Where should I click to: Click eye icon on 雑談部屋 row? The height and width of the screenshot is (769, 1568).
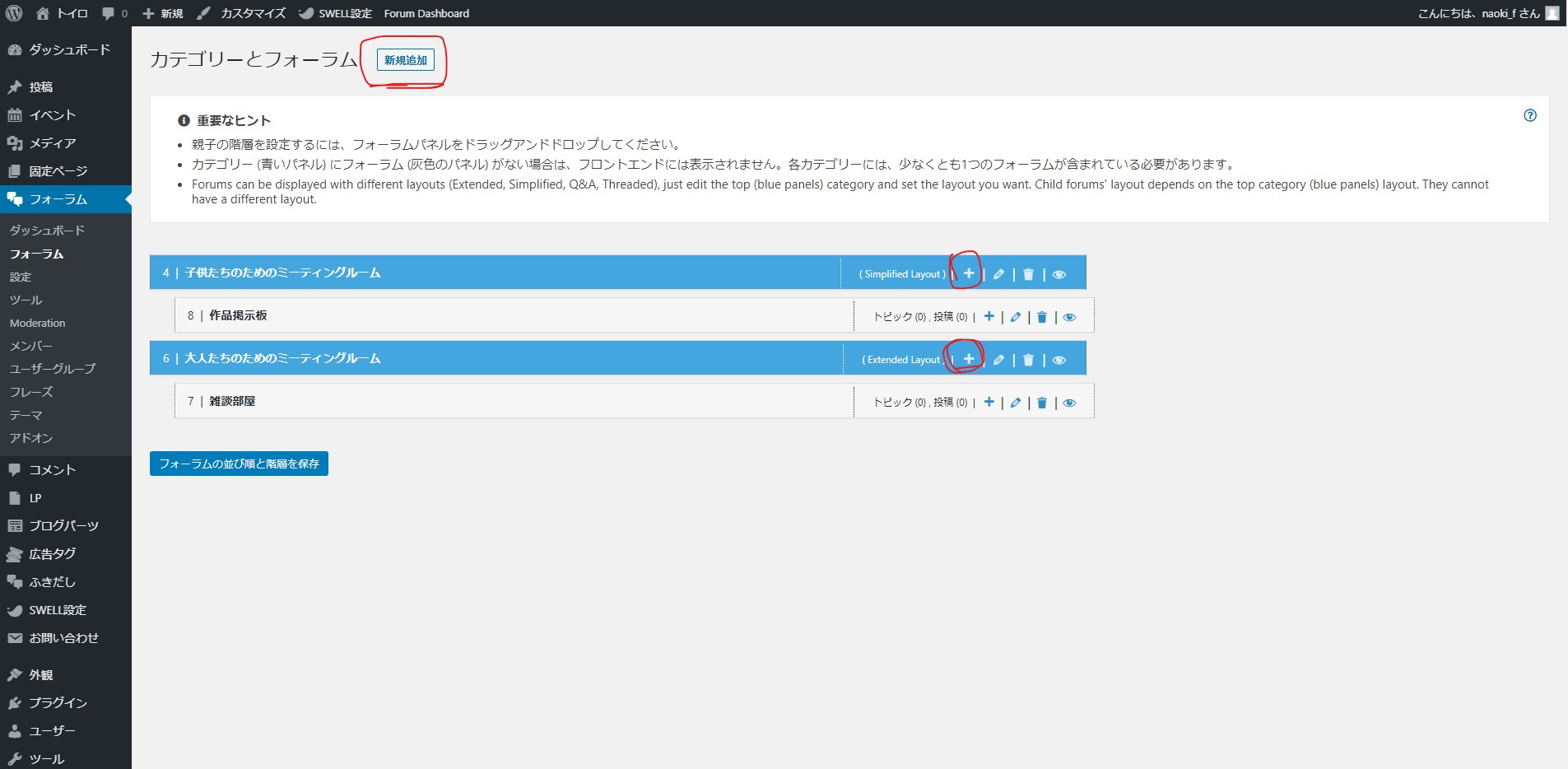tap(1069, 403)
